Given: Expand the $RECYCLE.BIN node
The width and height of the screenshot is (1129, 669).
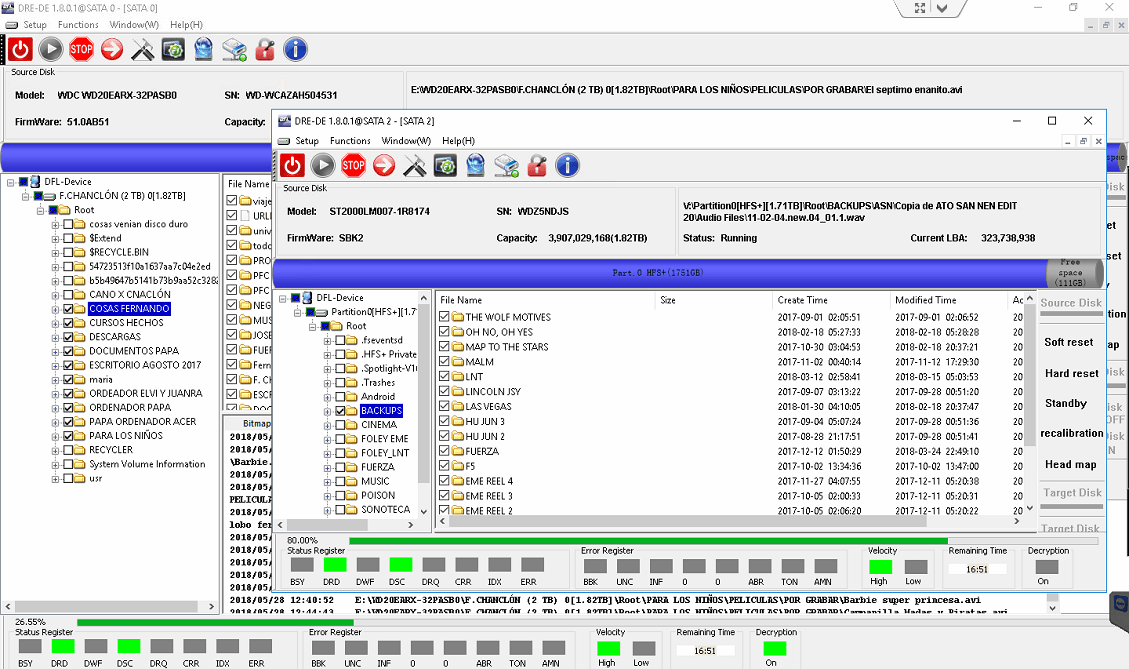Looking at the screenshot, I should (x=55, y=253).
